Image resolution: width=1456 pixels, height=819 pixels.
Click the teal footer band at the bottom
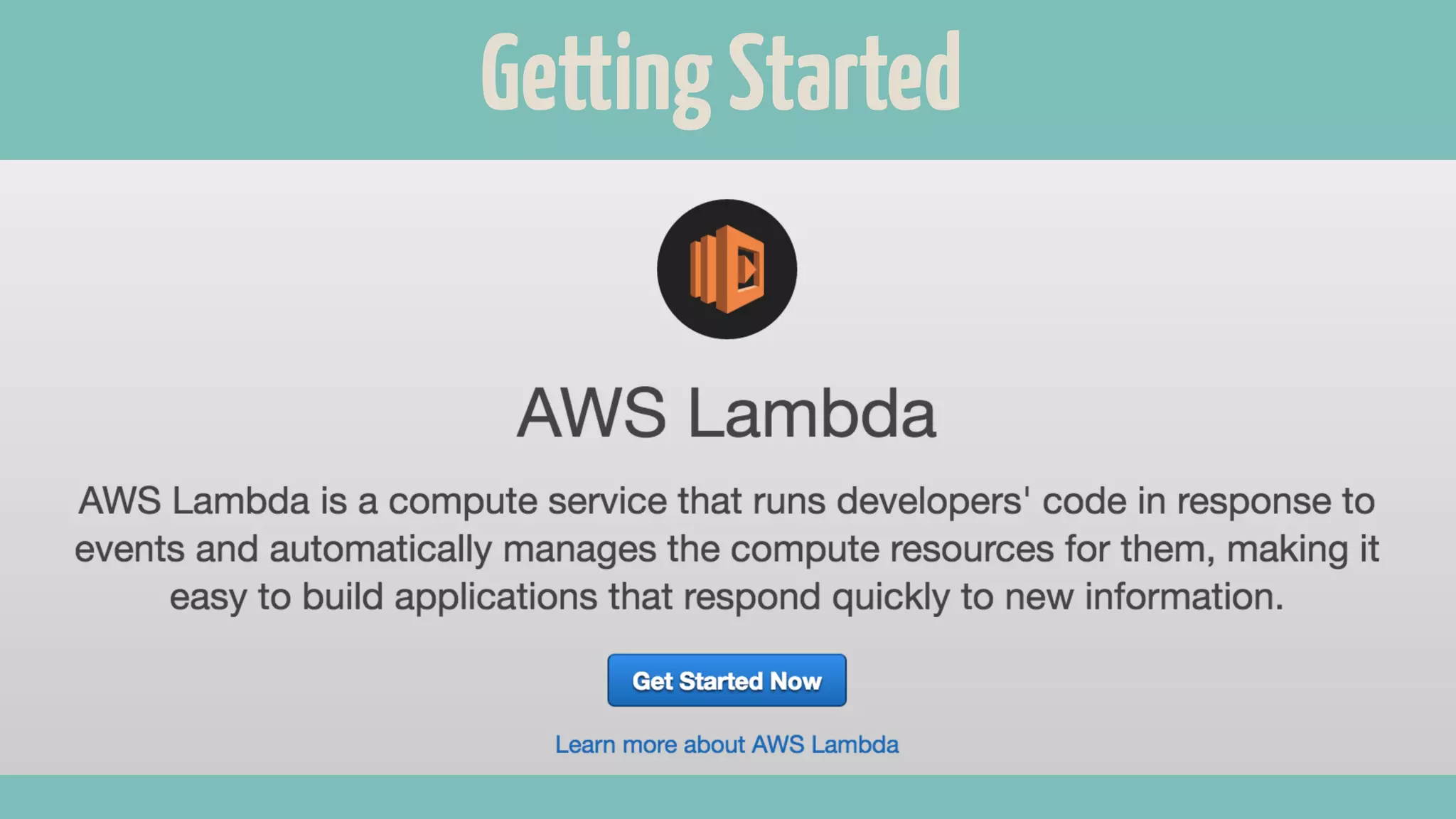tap(727, 798)
